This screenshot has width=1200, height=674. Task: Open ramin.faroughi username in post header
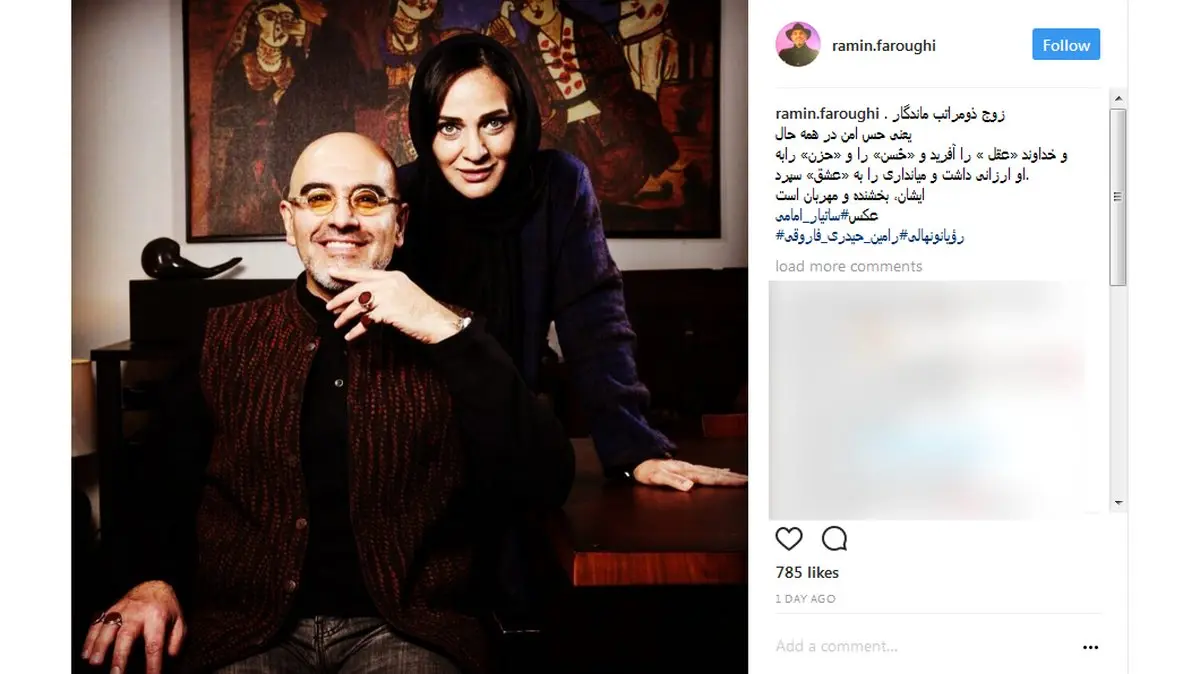884,45
